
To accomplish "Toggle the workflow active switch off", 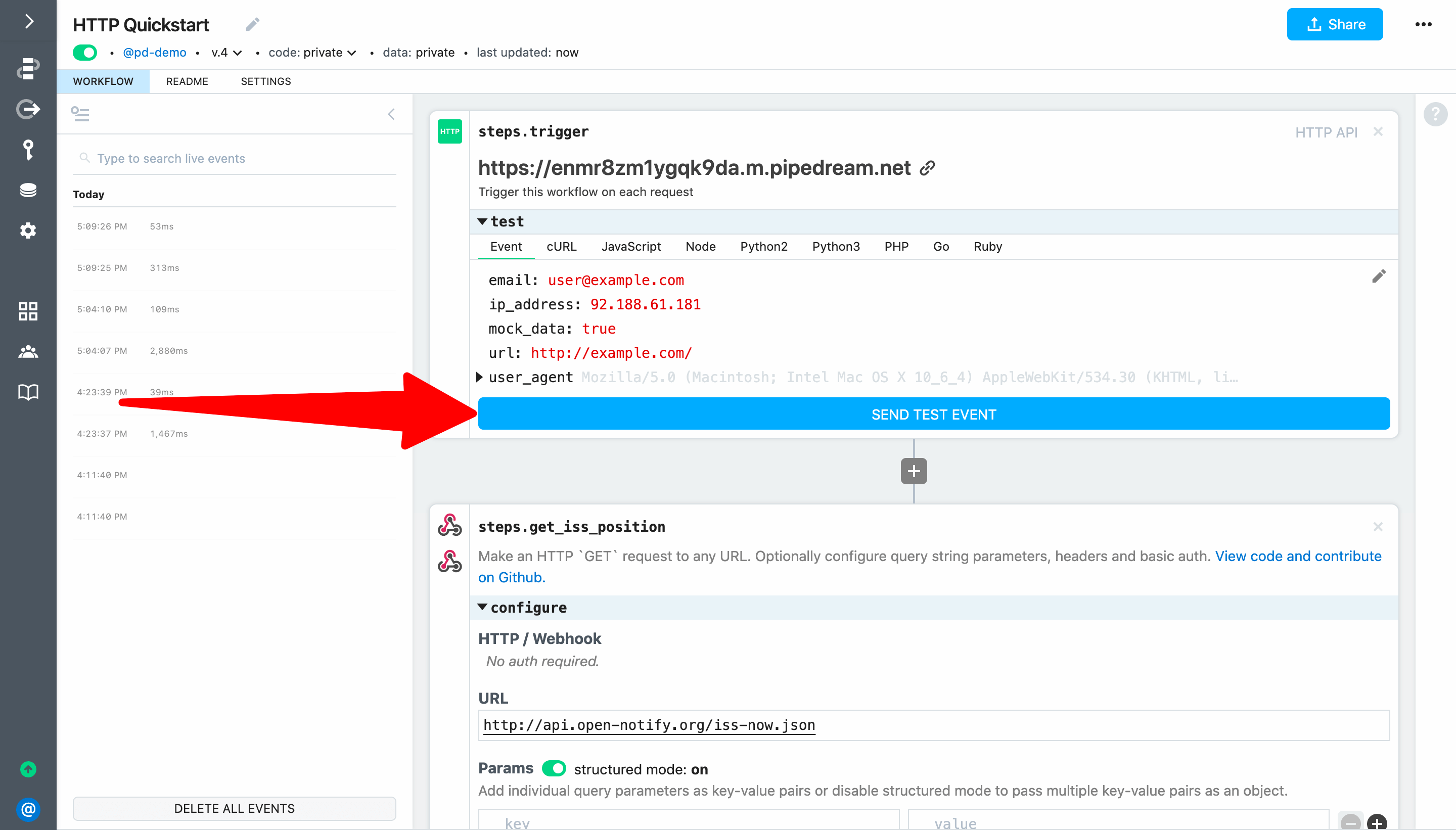I will tap(85, 53).
